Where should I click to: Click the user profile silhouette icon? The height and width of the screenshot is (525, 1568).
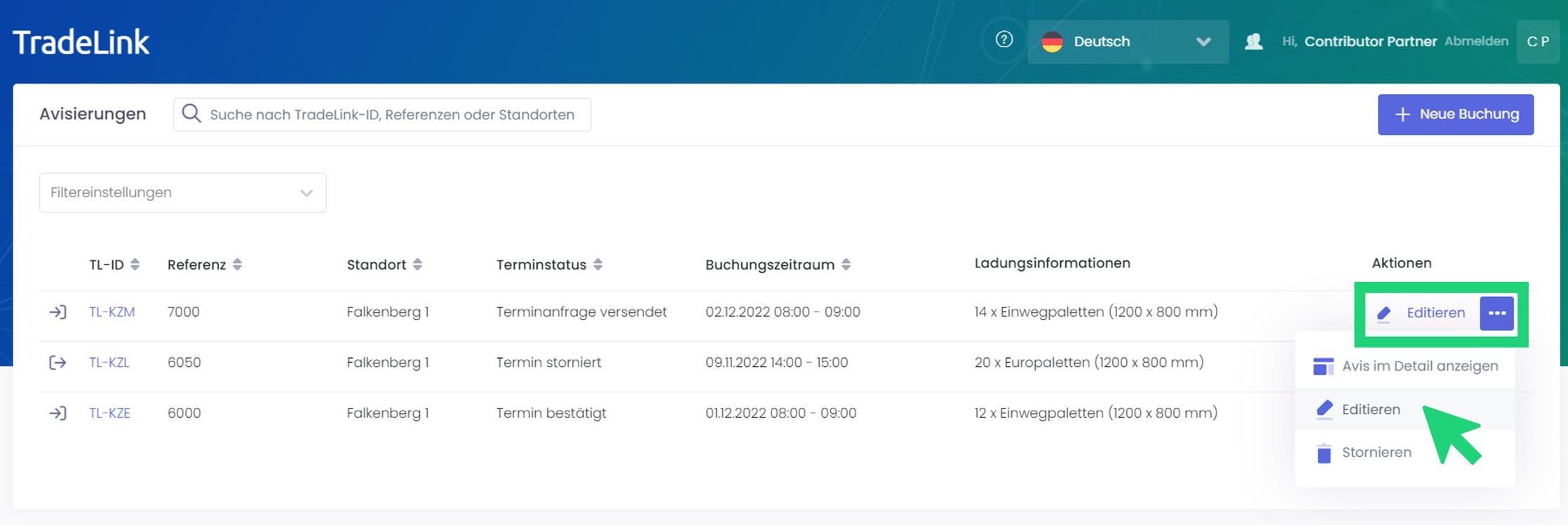tap(1254, 41)
